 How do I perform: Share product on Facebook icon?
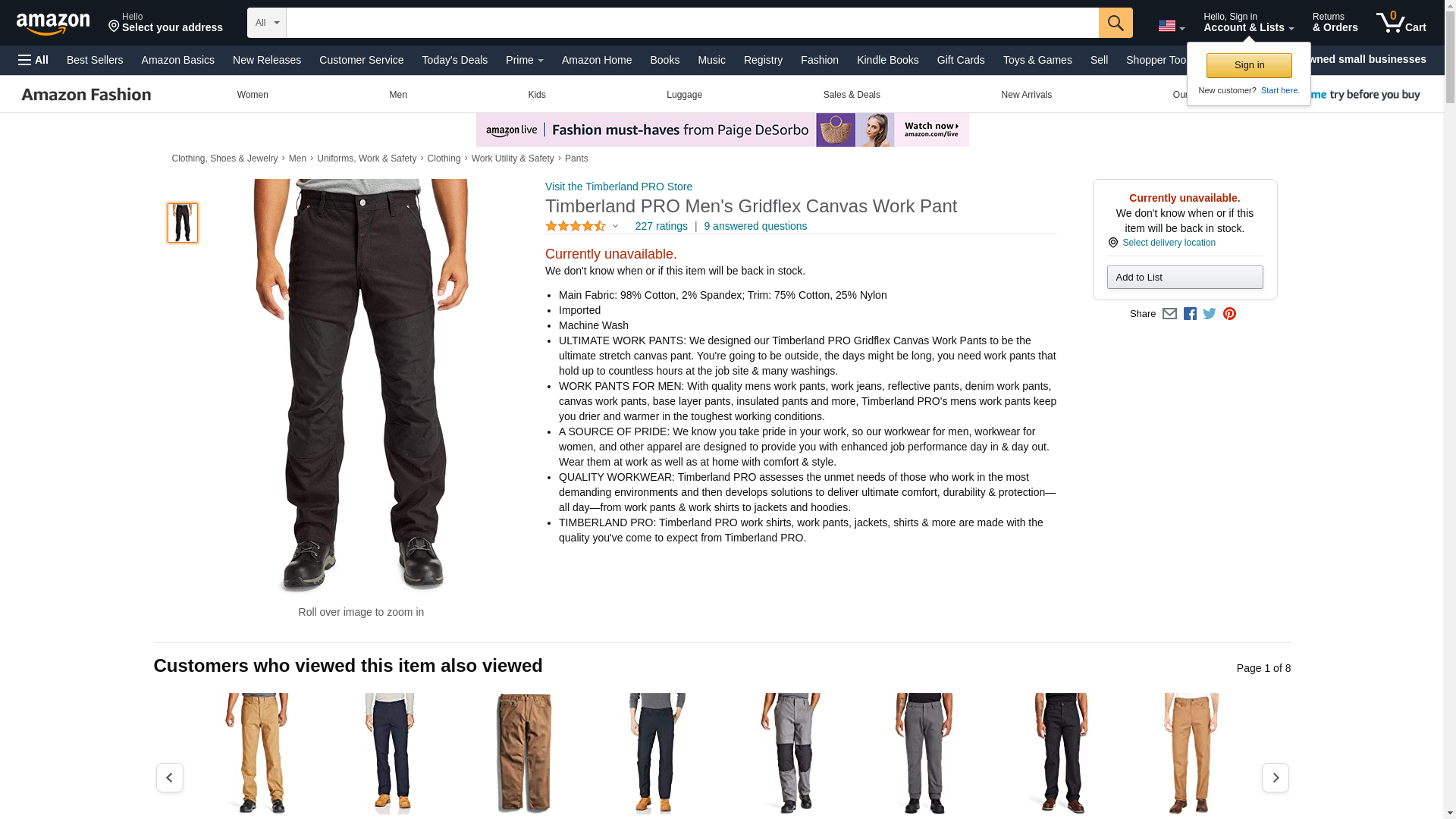coord(1190,314)
